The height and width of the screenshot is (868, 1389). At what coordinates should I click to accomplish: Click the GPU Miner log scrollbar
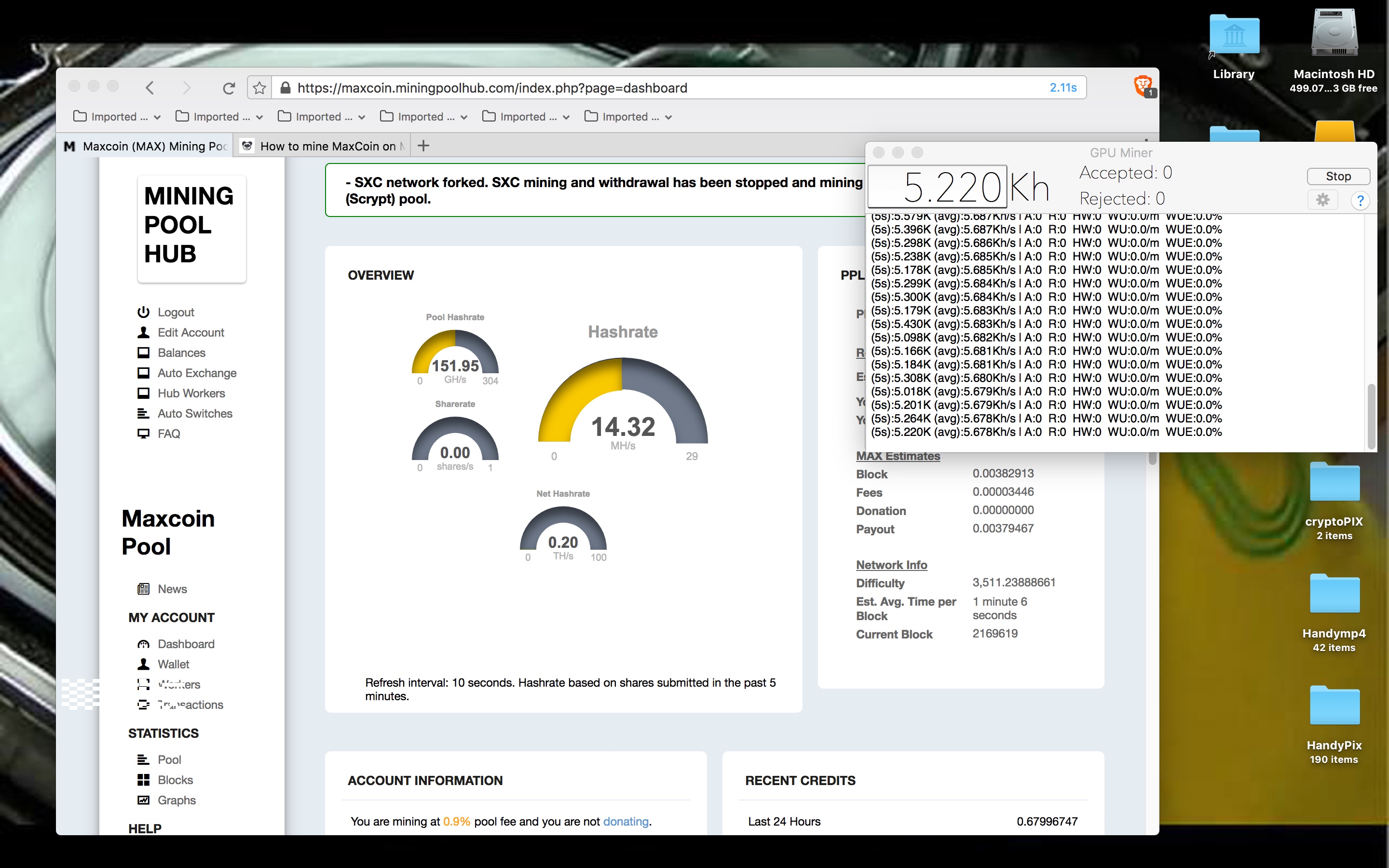click(1371, 416)
